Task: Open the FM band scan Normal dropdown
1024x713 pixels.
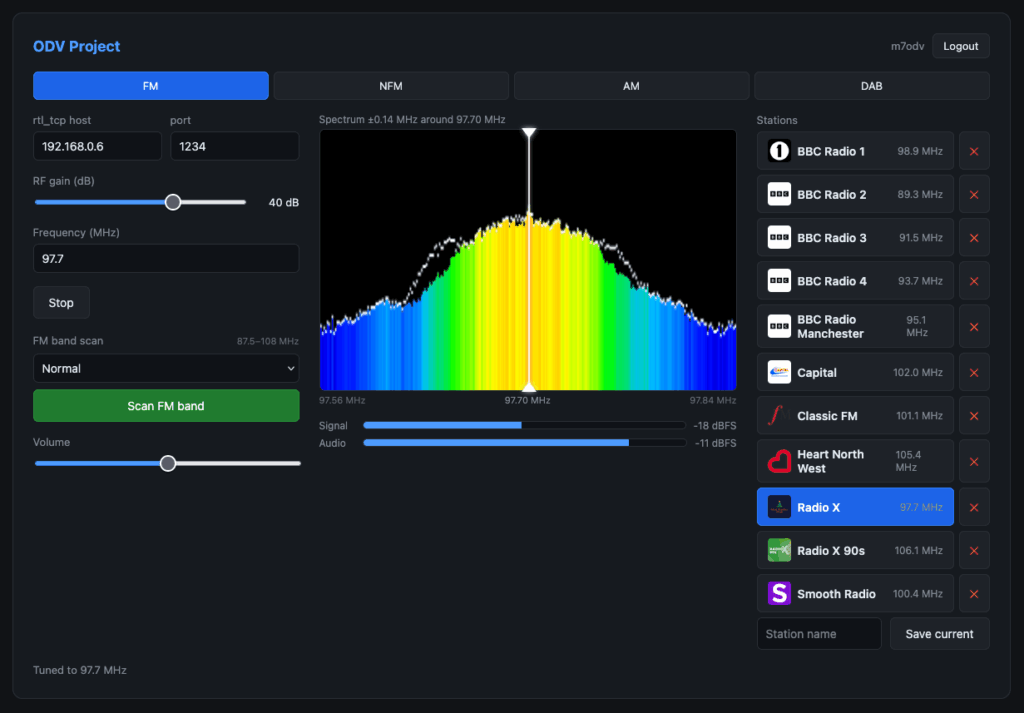Action: tap(166, 368)
